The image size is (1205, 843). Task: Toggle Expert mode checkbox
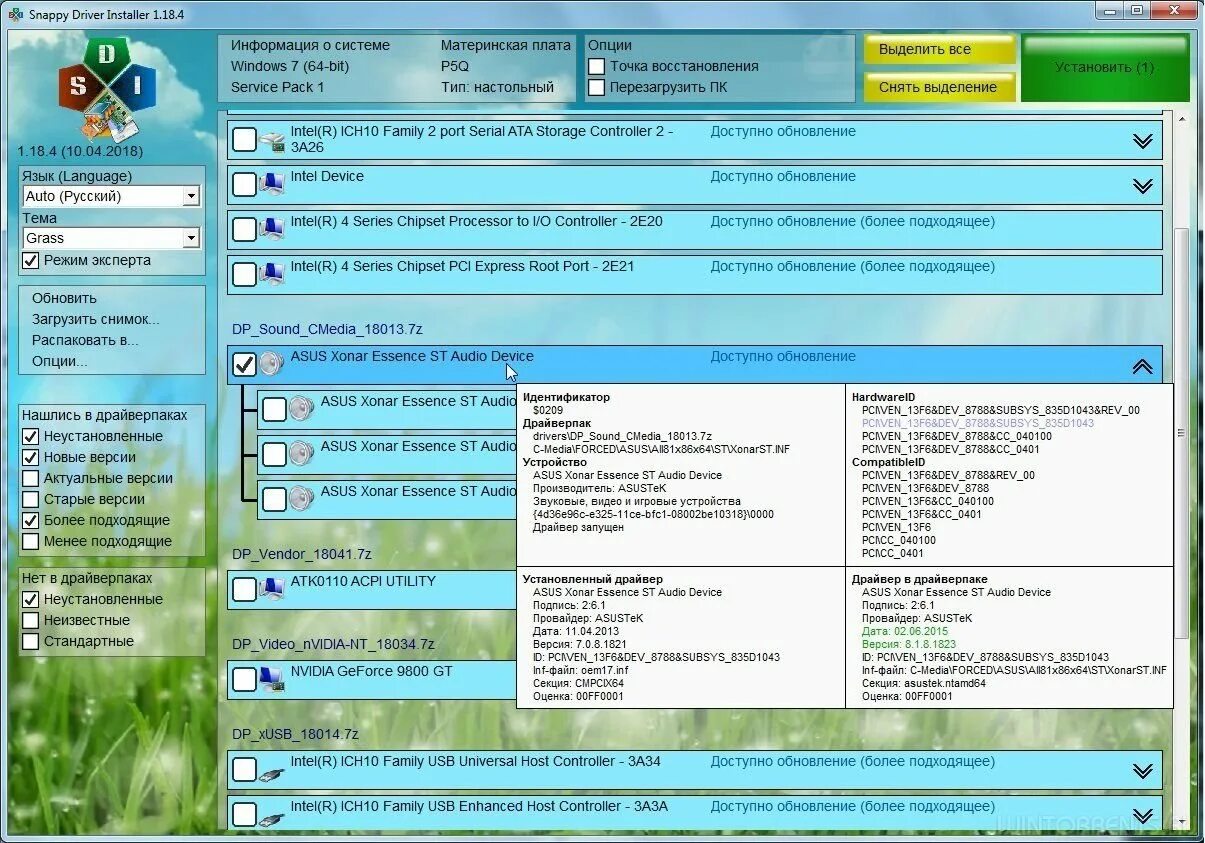(x=31, y=260)
